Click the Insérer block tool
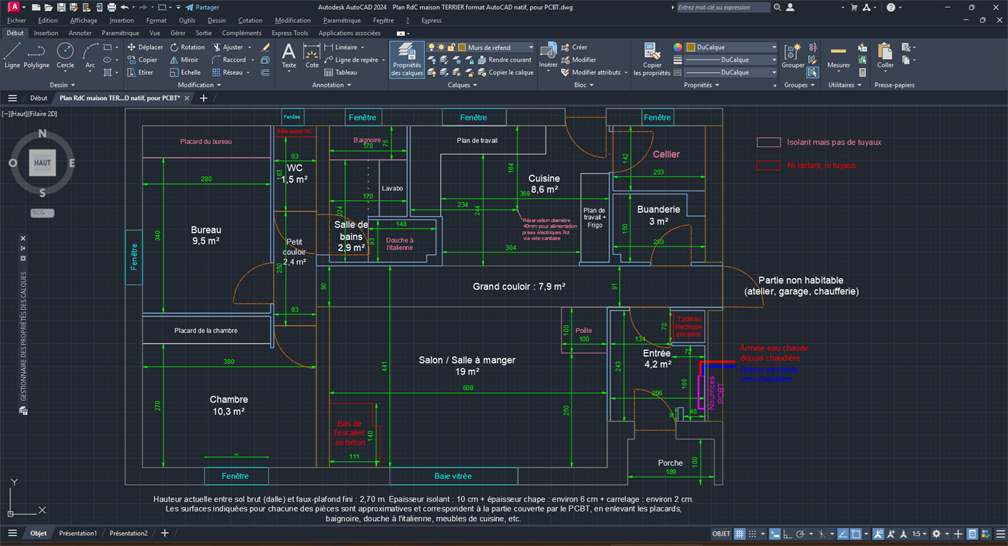 click(548, 57)
